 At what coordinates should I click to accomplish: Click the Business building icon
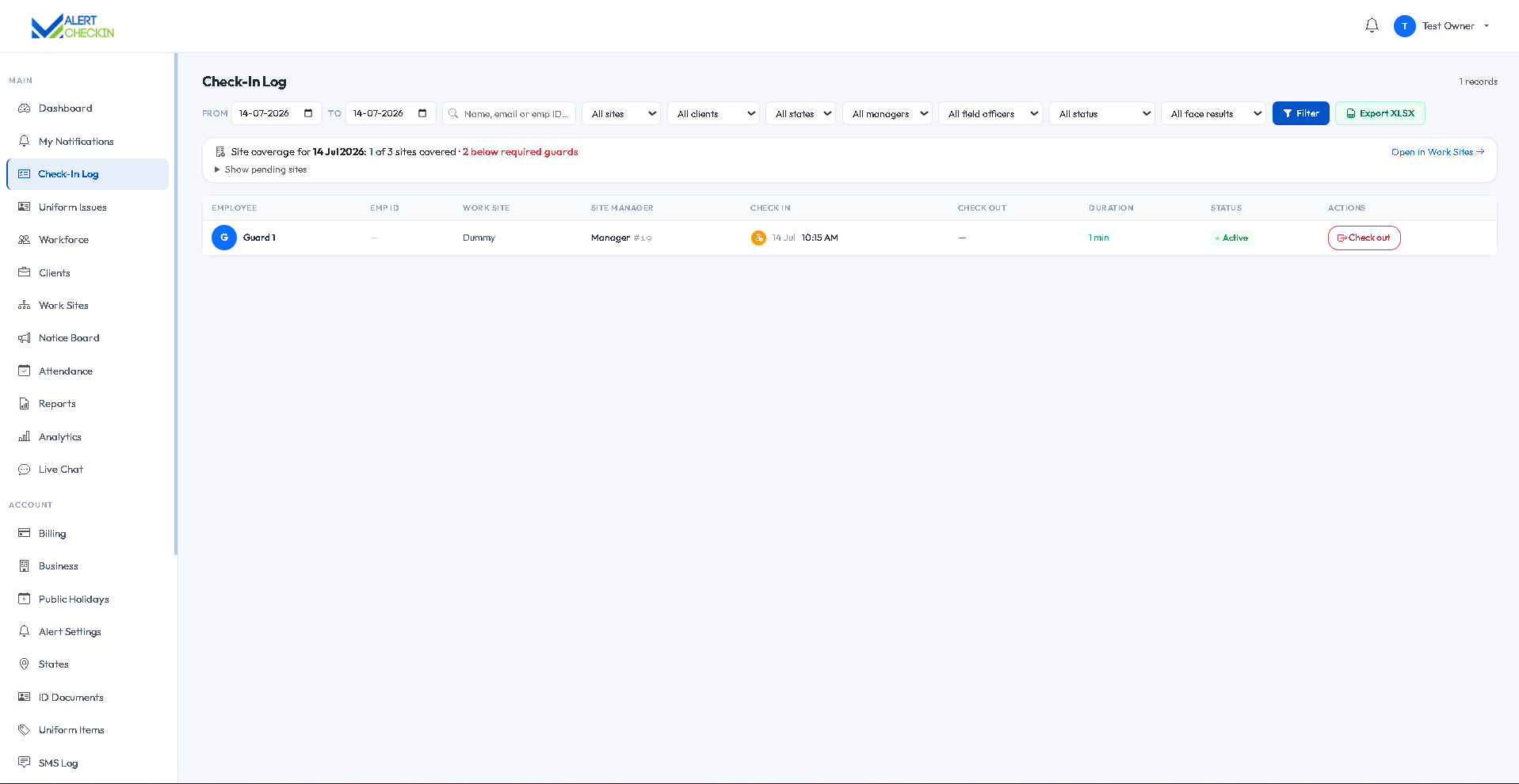(x=25, y=566)
